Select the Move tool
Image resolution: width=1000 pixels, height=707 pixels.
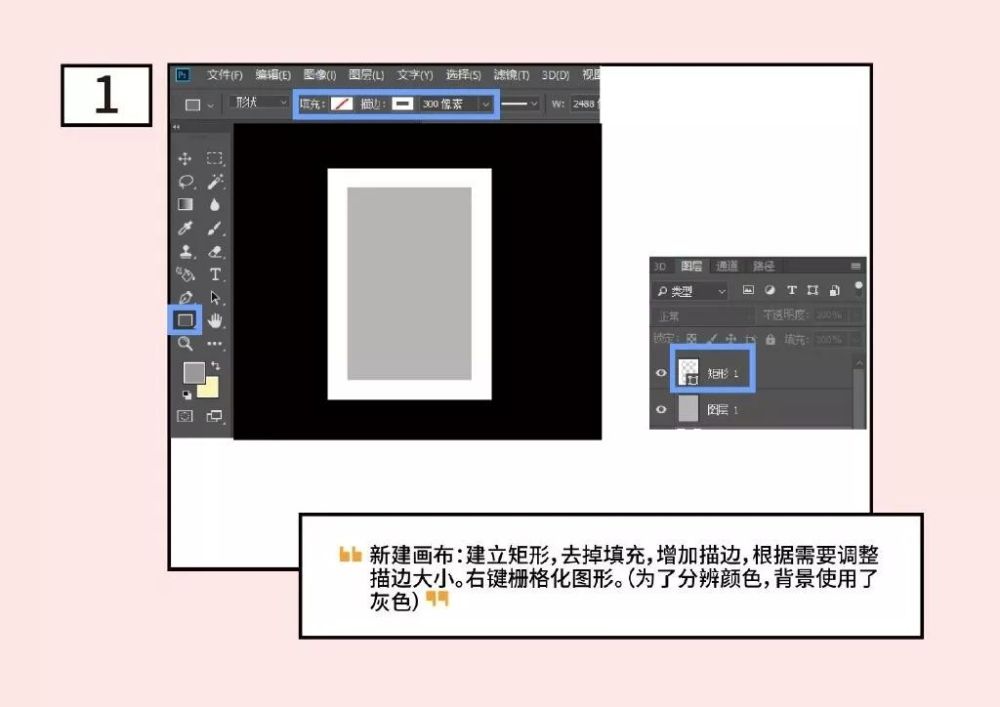[x=185, y=159]
